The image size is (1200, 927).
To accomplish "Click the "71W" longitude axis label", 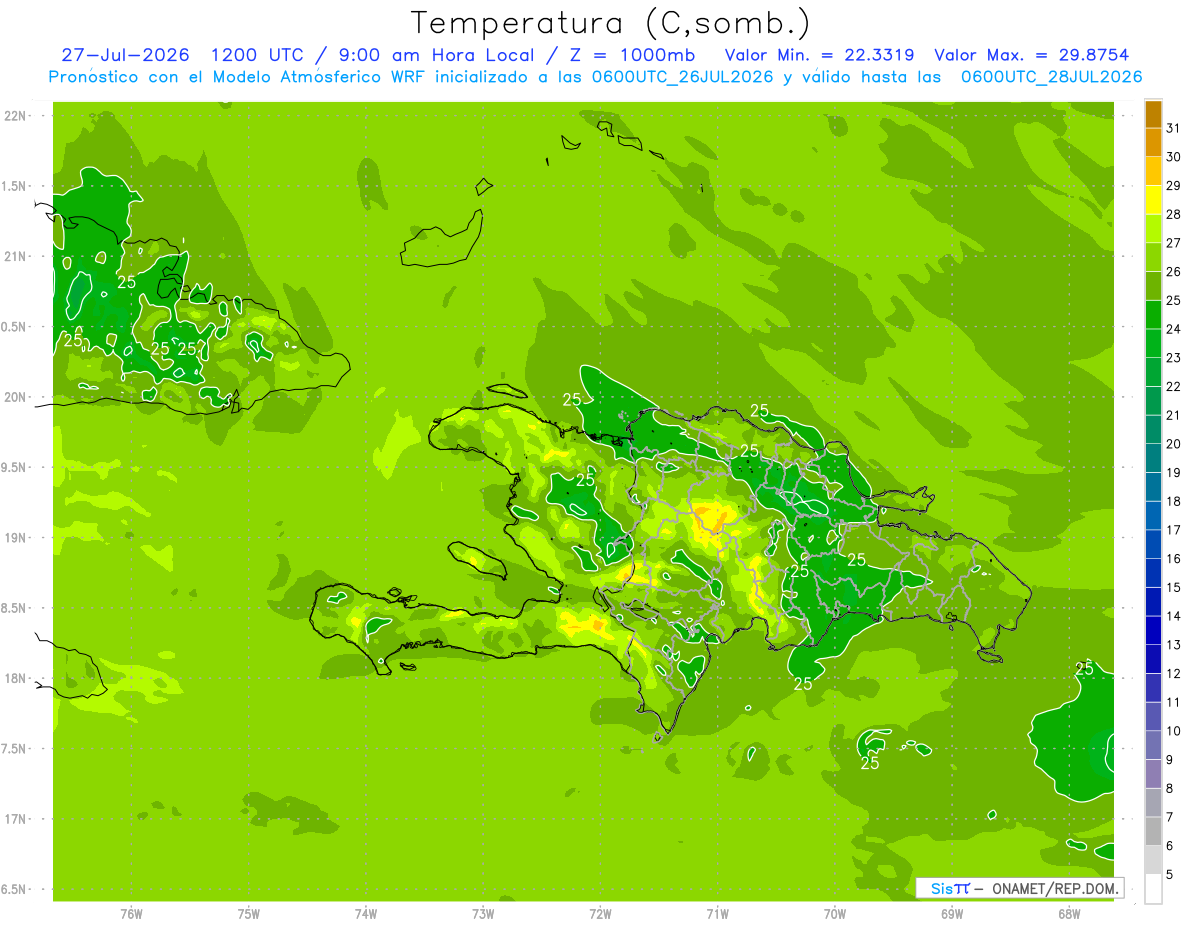I will (717, 914).
